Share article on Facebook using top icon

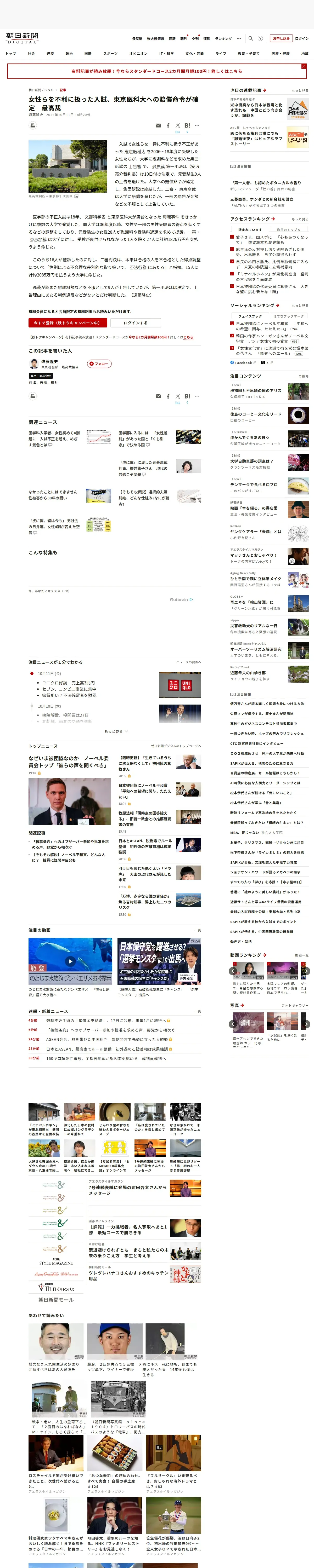click(x=168, y=125)
